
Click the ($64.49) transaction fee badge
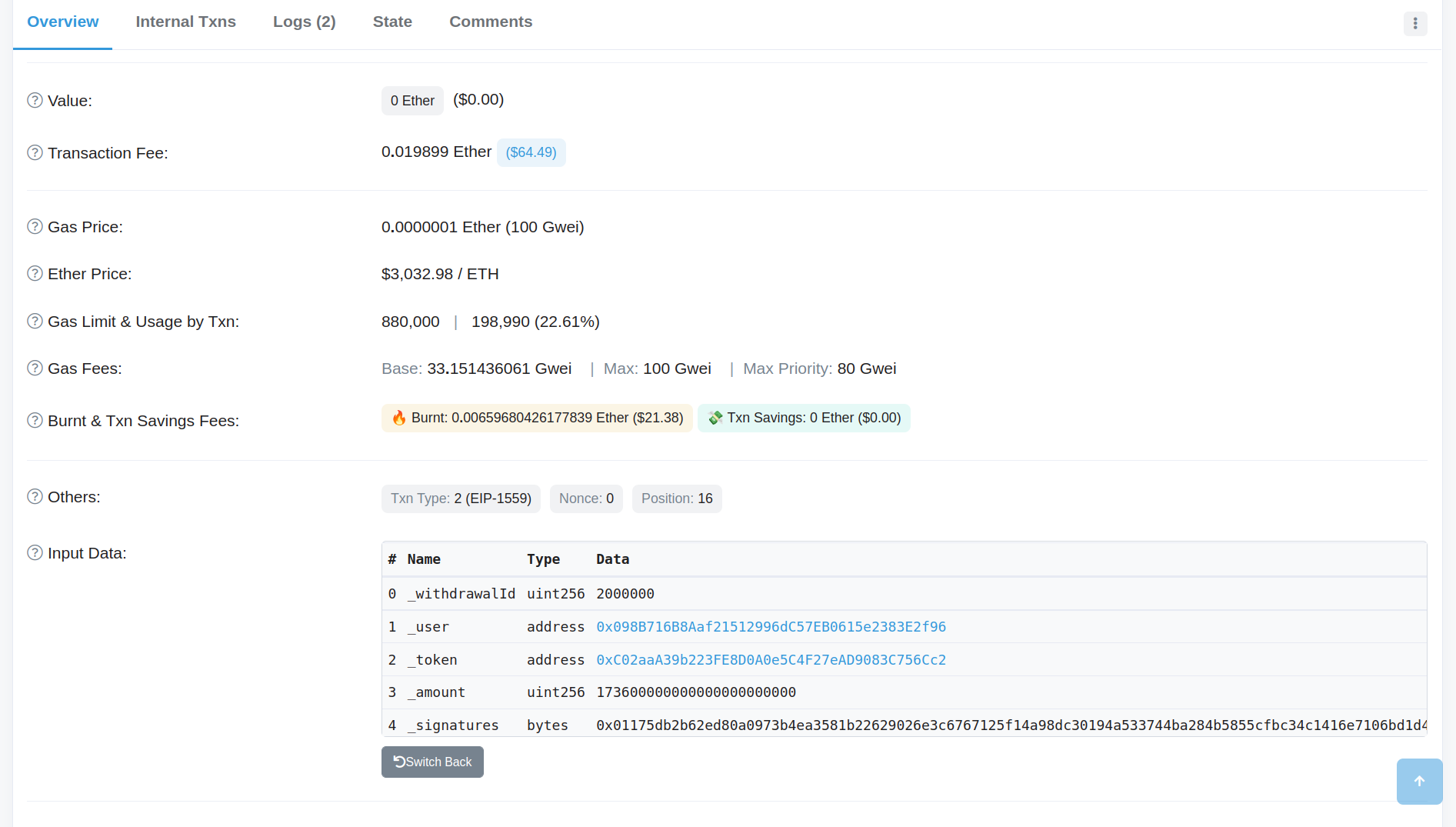point(531,152)
